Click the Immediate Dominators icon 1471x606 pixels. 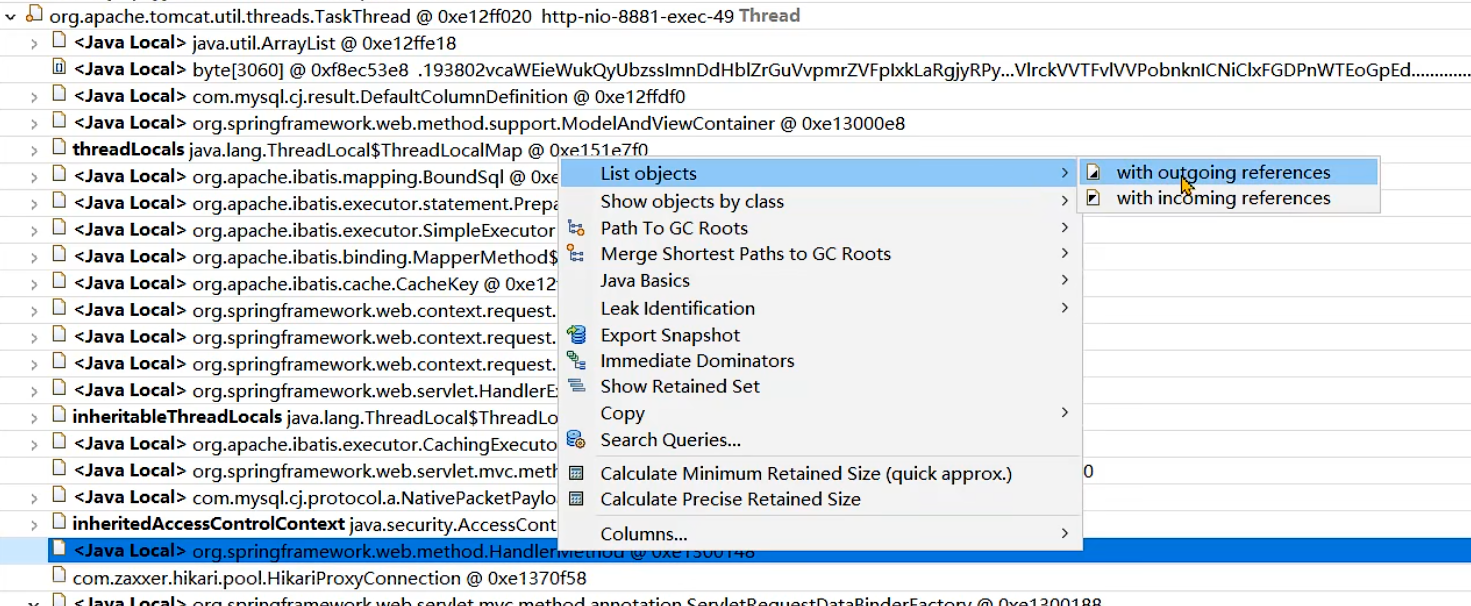coord(576,361)
